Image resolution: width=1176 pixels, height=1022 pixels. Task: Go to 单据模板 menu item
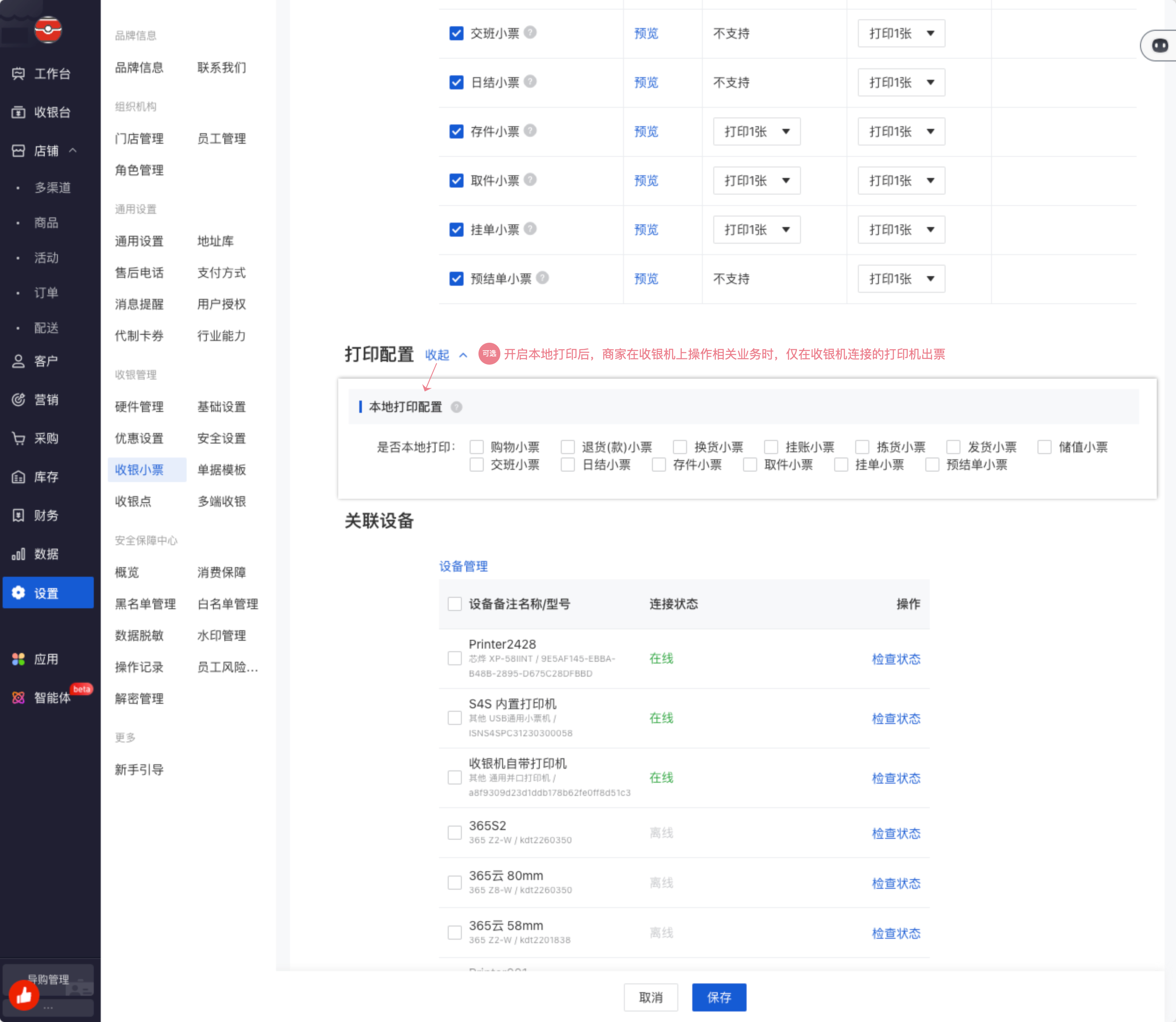coord(221,470)
